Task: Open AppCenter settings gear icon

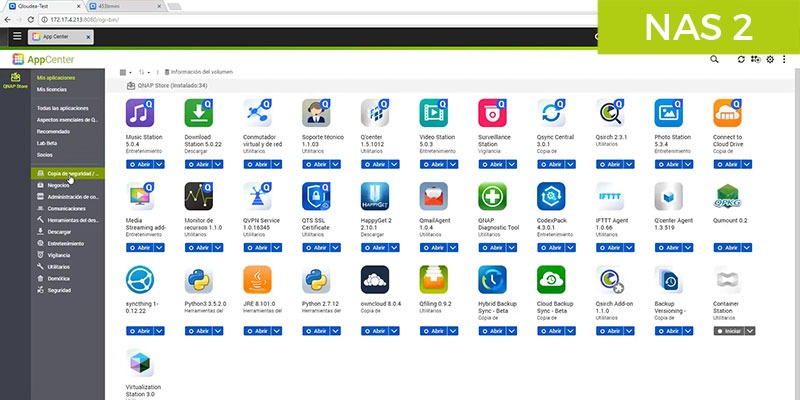Action: click(770, 60)
